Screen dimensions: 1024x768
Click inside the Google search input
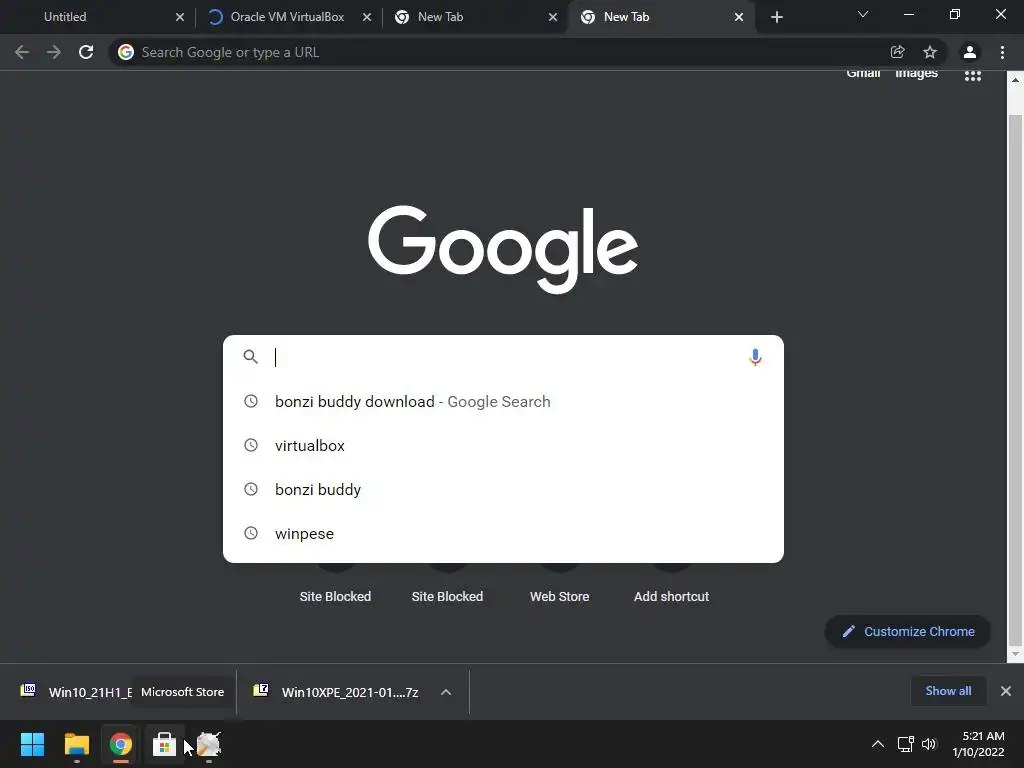point(503,357)
